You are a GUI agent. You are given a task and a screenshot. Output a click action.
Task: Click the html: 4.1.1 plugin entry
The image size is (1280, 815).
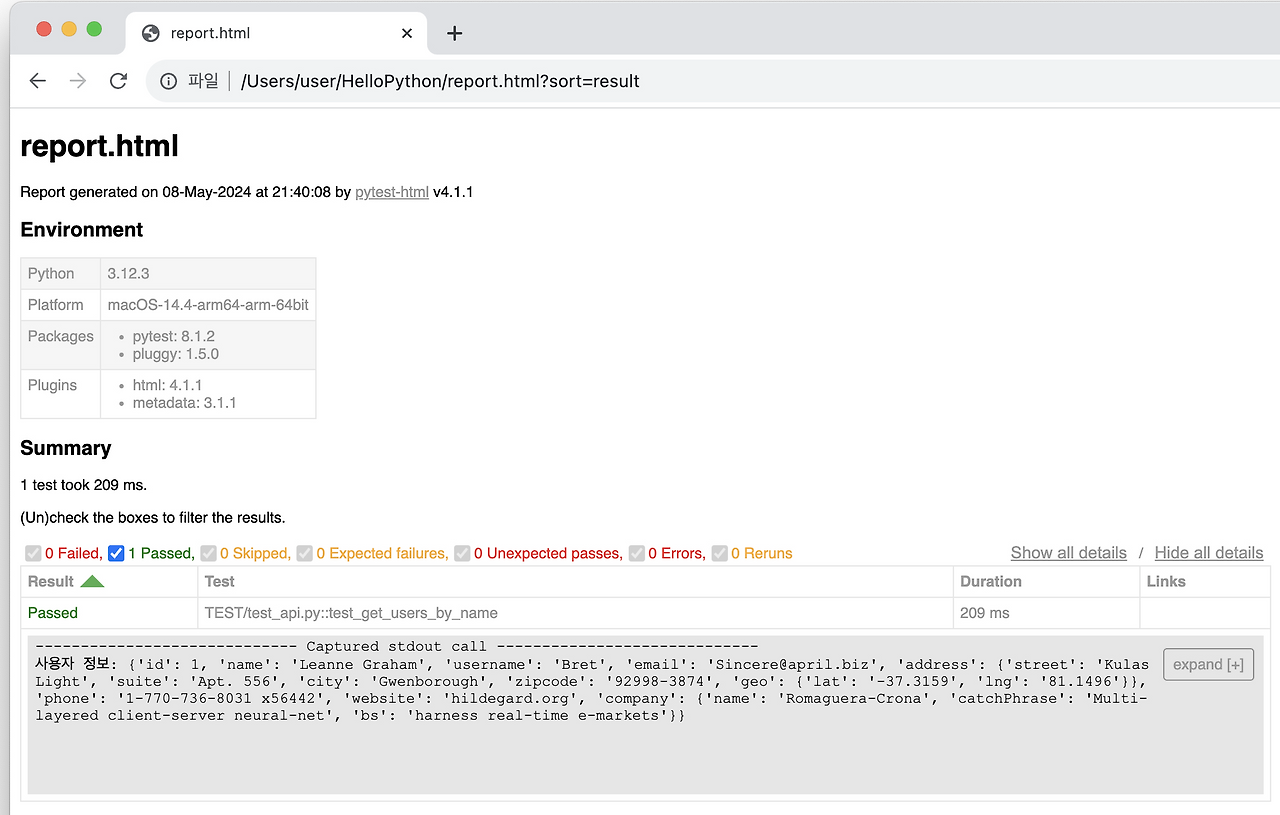(168, 385)
